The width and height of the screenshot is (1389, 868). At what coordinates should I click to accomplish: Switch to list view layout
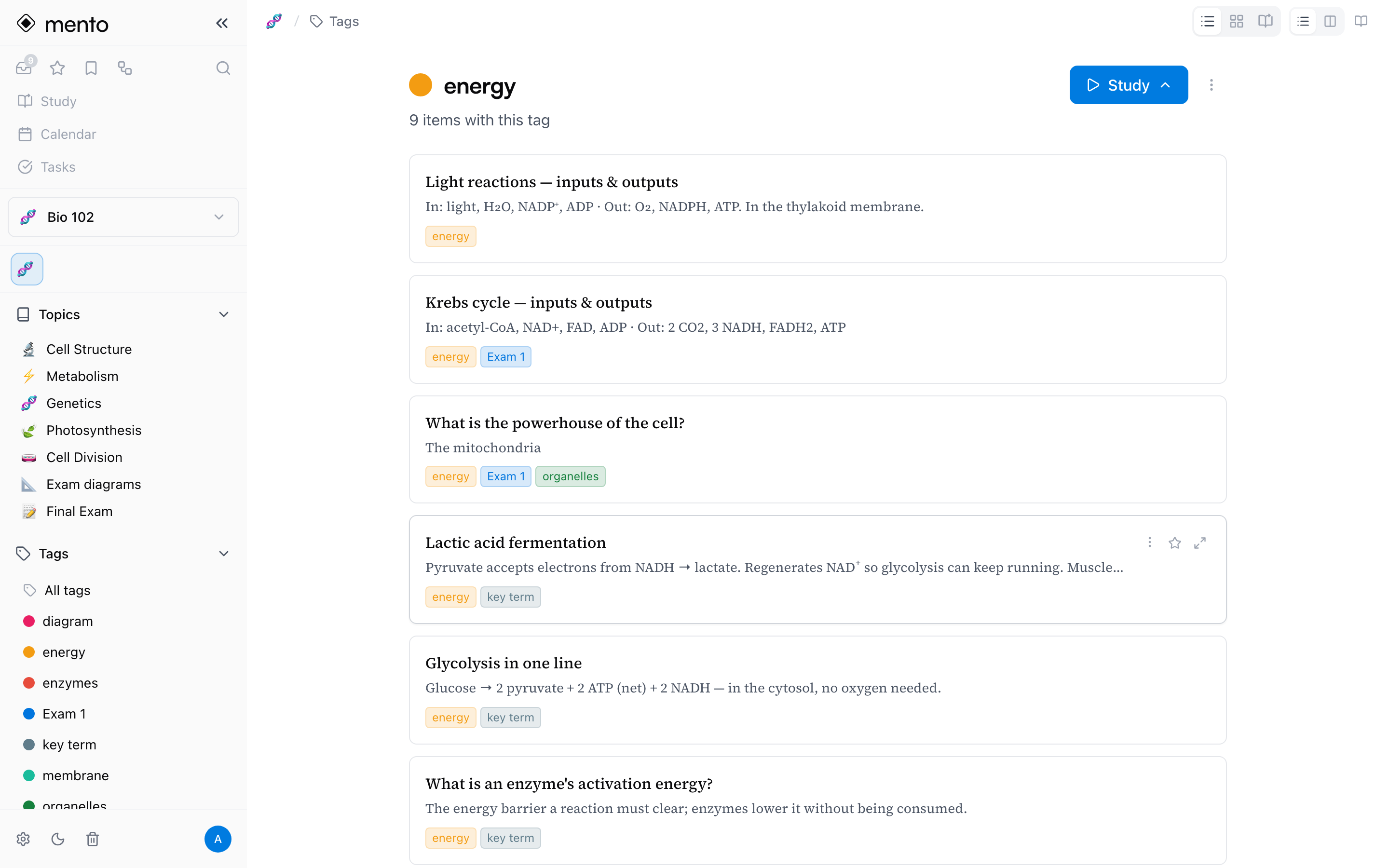click(1208, 22)
